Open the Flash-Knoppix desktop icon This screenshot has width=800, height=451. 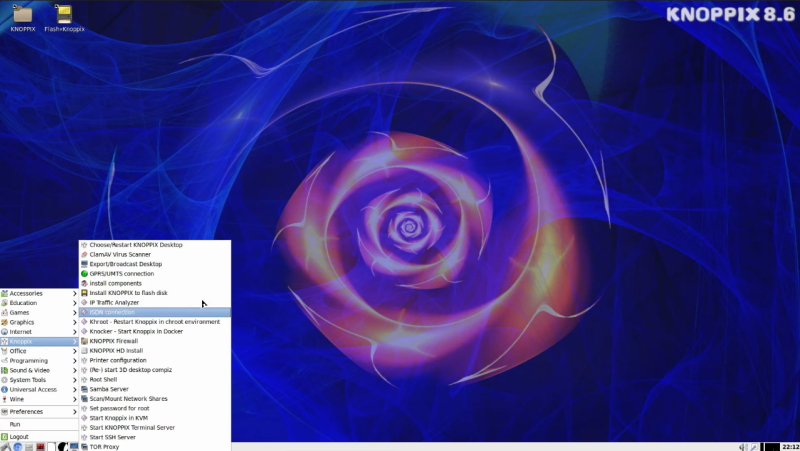tap(64, 14)
